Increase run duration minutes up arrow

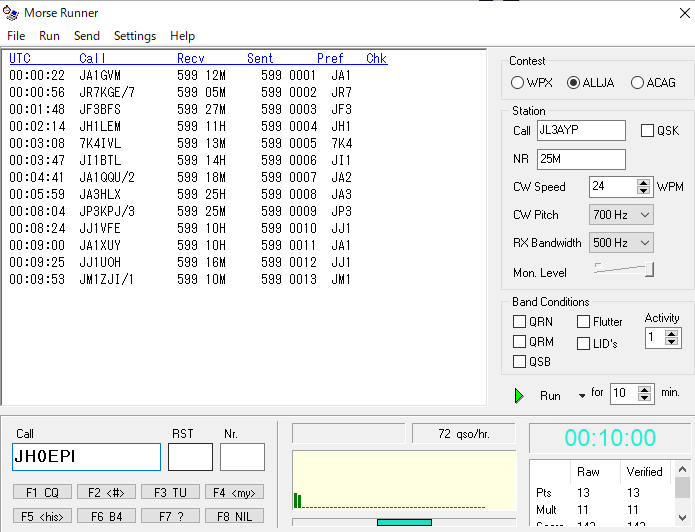point(644,389)
